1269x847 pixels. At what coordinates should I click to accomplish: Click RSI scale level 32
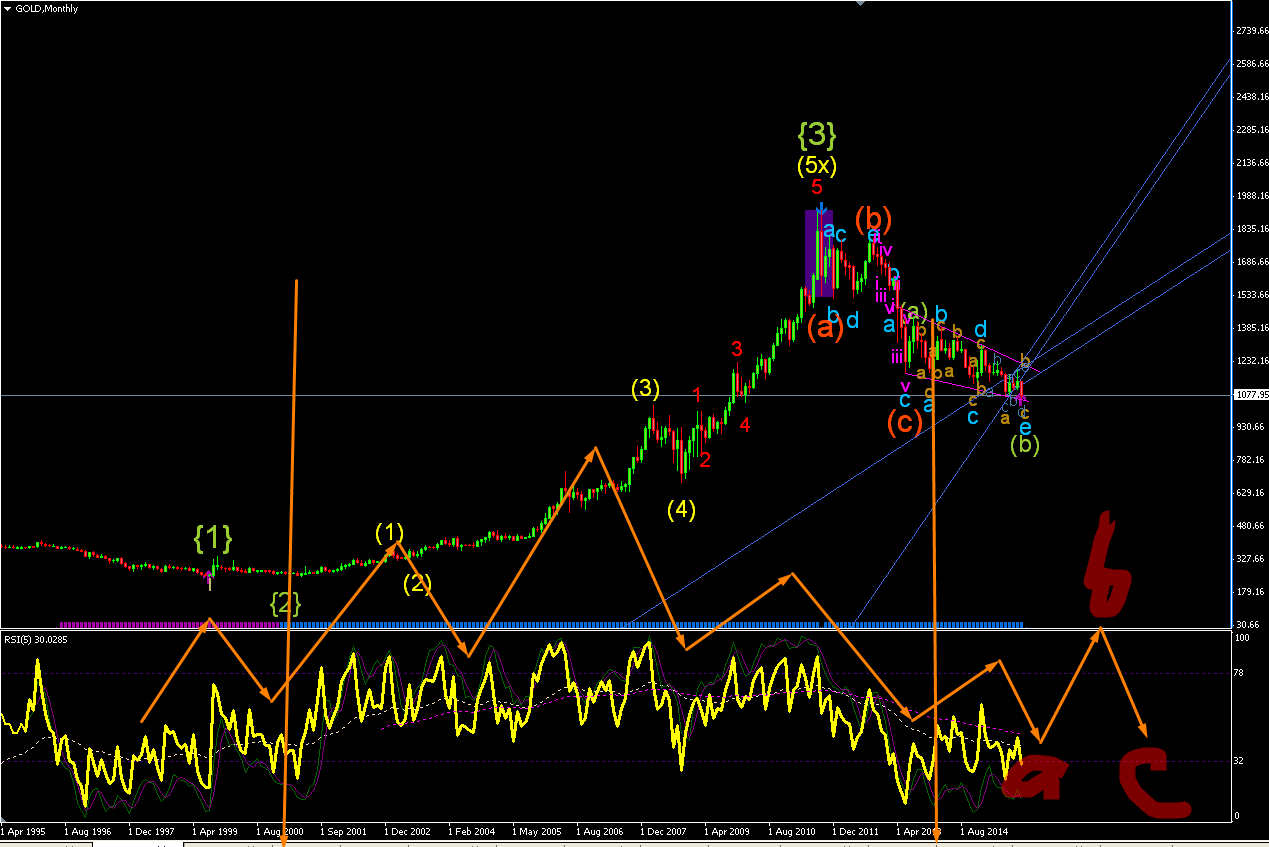[1240, 761]
